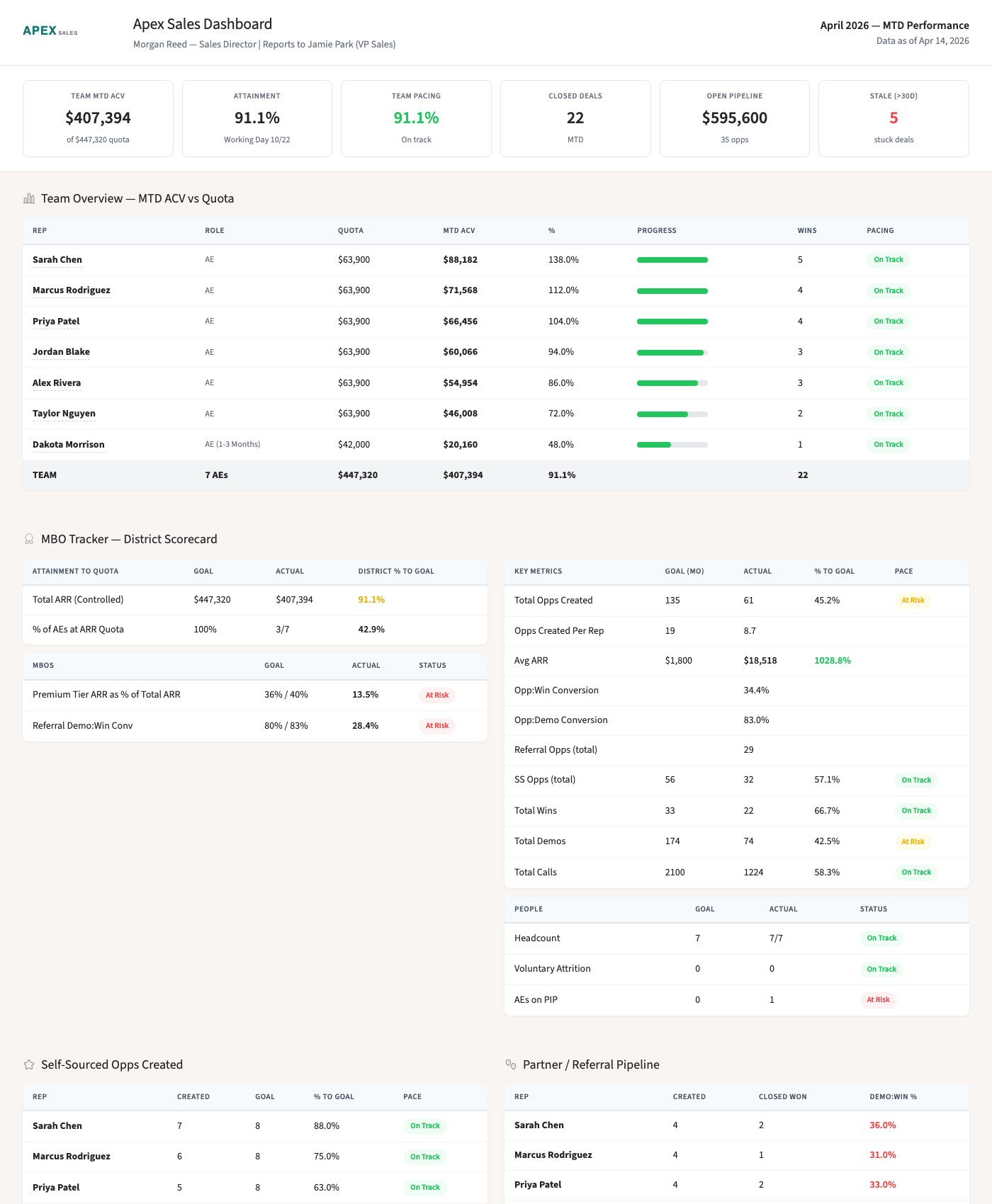
Task: Select the Open Pipeline $595,600 card
Action: [735, 118]
